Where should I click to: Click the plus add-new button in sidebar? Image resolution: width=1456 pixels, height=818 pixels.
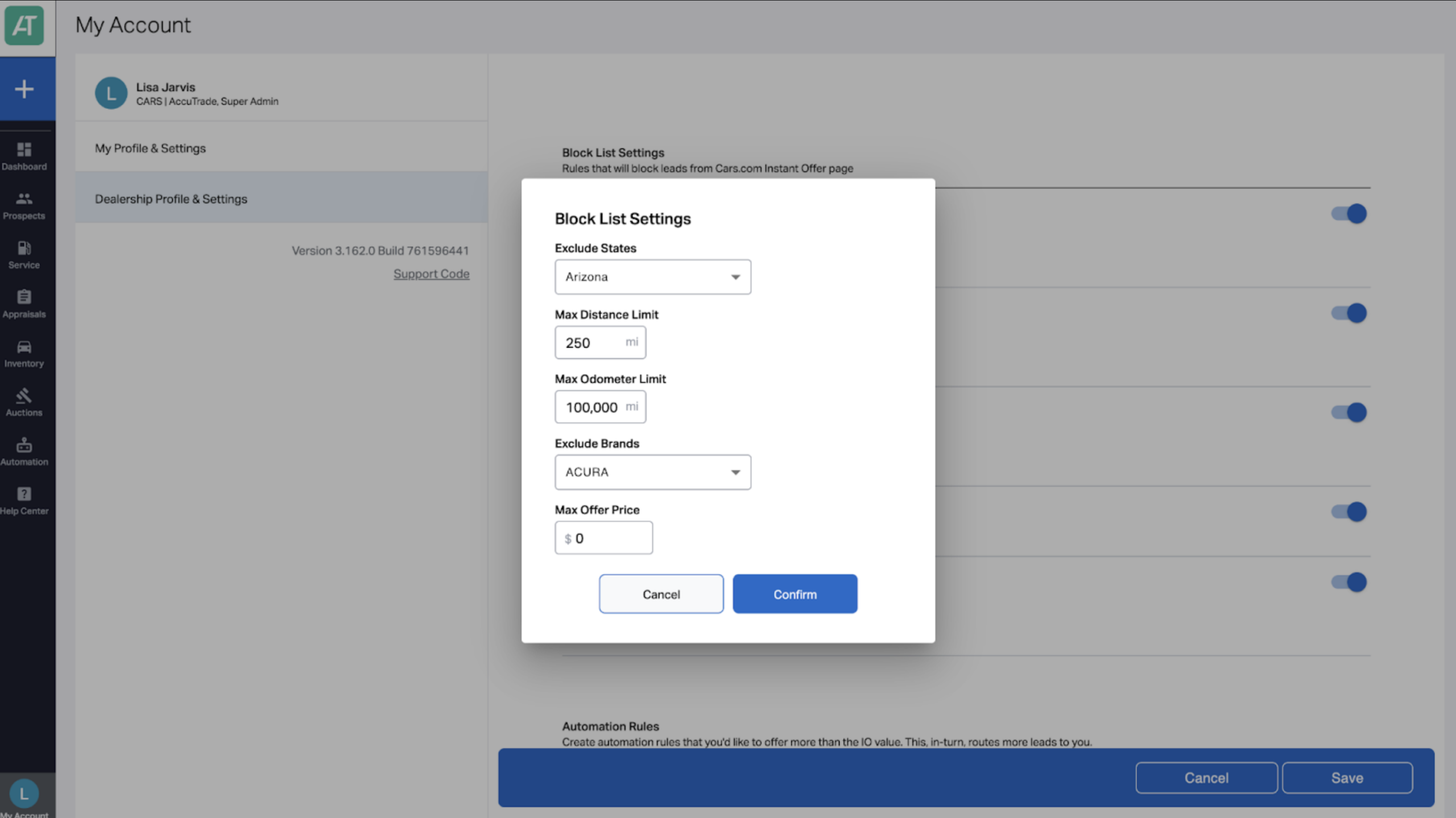pos(24,89)
